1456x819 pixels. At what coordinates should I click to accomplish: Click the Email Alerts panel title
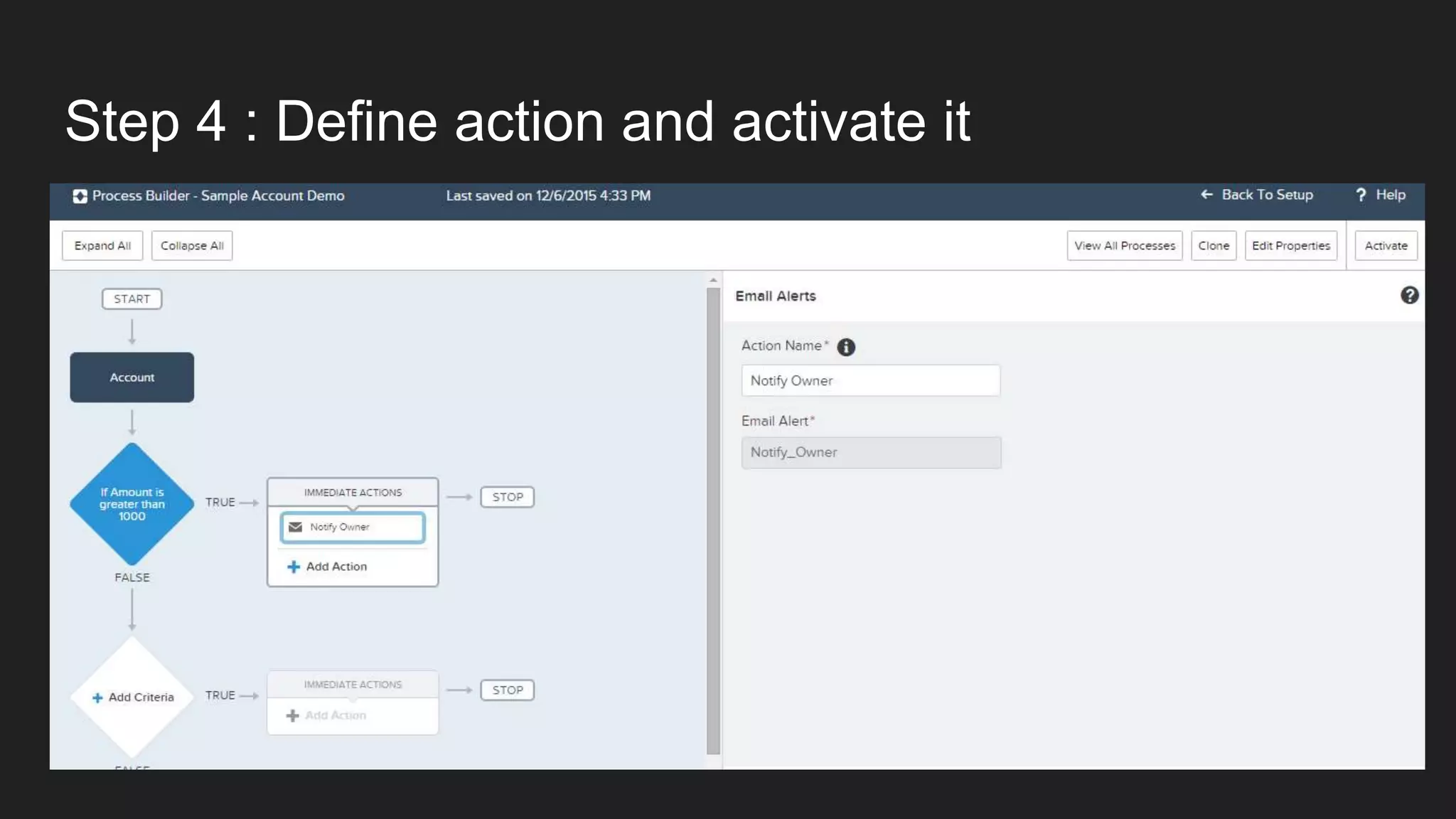point(776,296)
